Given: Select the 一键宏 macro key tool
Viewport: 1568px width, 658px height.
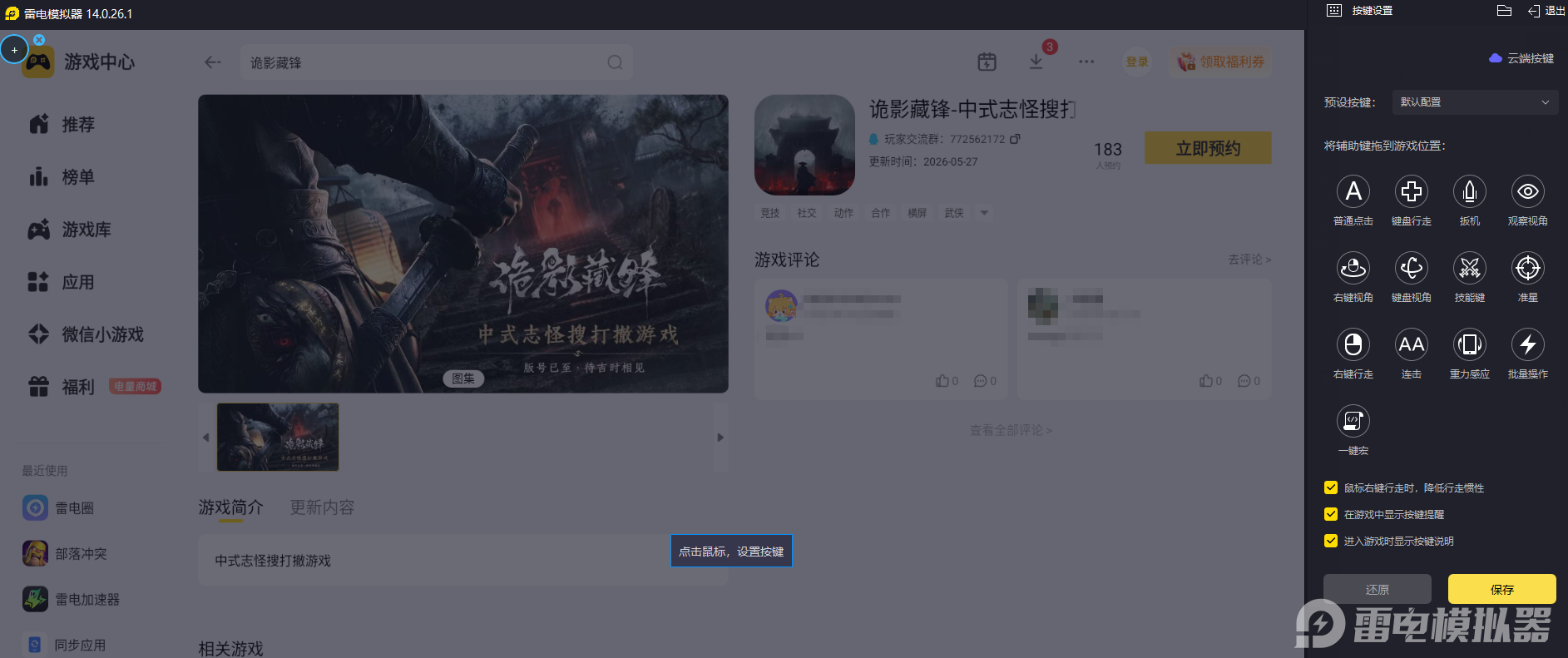Looking at the screenshot, I should [x=1353, y=421].
